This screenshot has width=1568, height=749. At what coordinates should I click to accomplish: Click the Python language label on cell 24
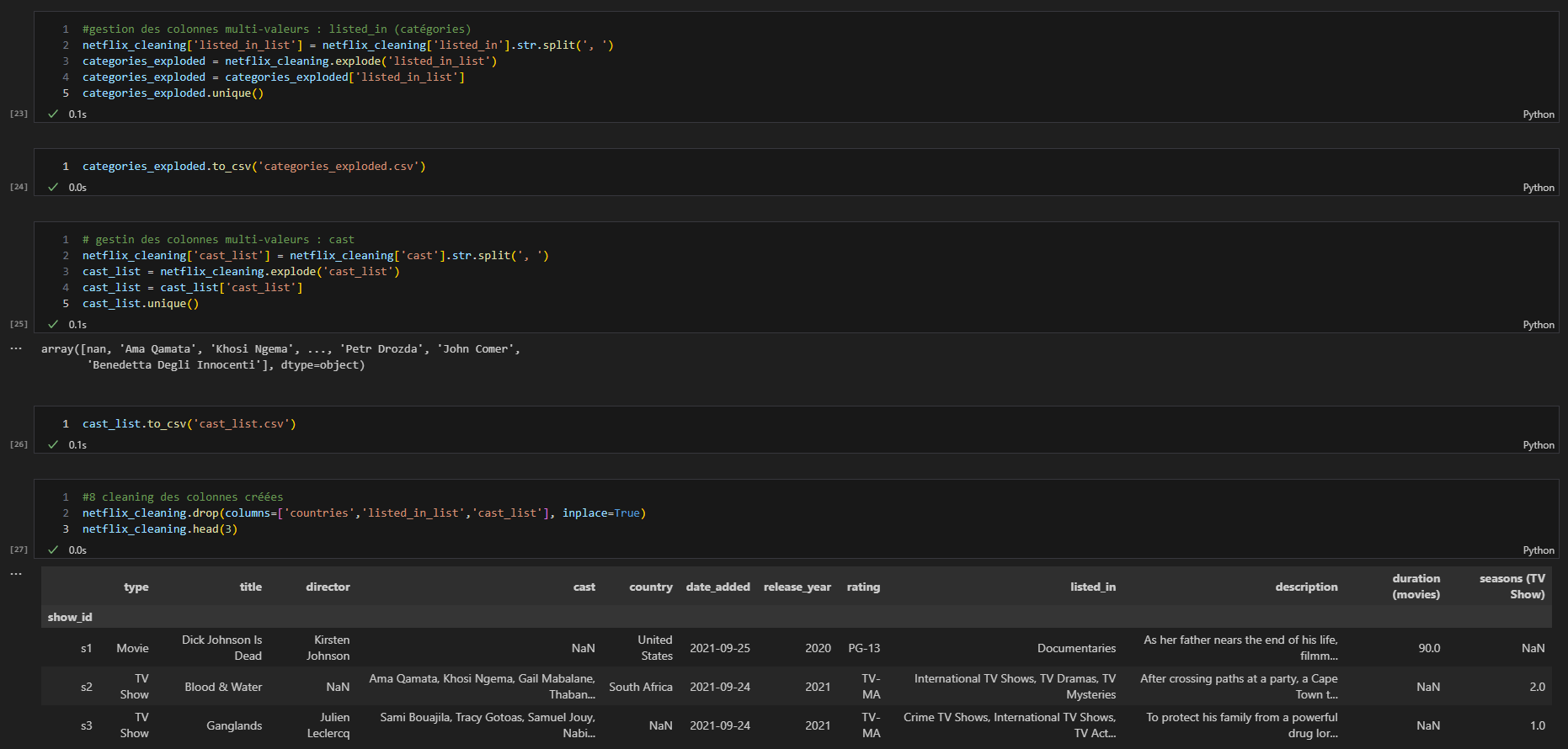pos(1538,188)
